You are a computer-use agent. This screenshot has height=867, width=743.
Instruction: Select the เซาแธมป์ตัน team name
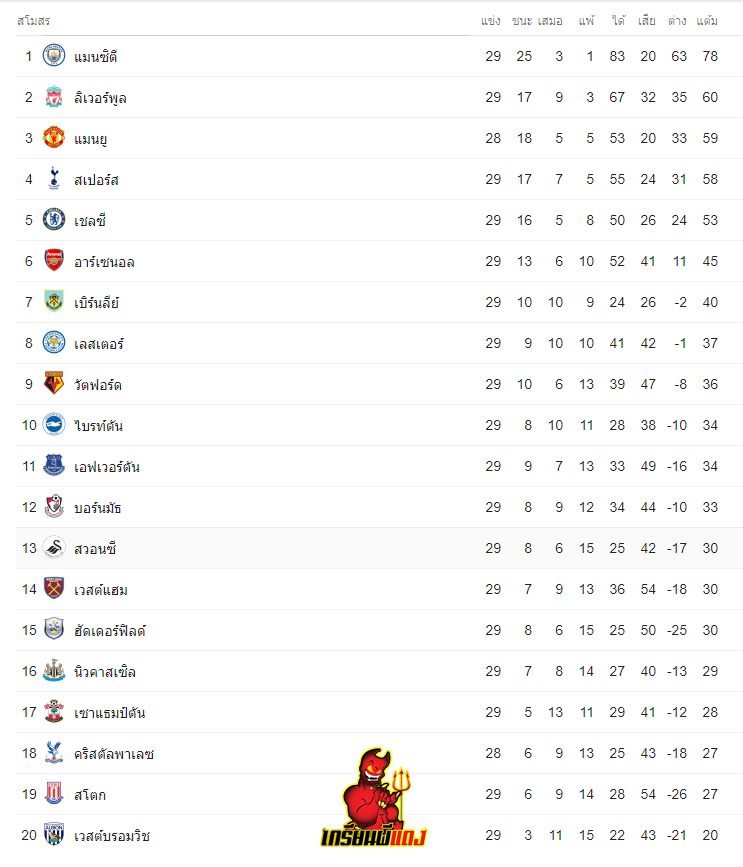pyautogui.click(x=109, y=713)
